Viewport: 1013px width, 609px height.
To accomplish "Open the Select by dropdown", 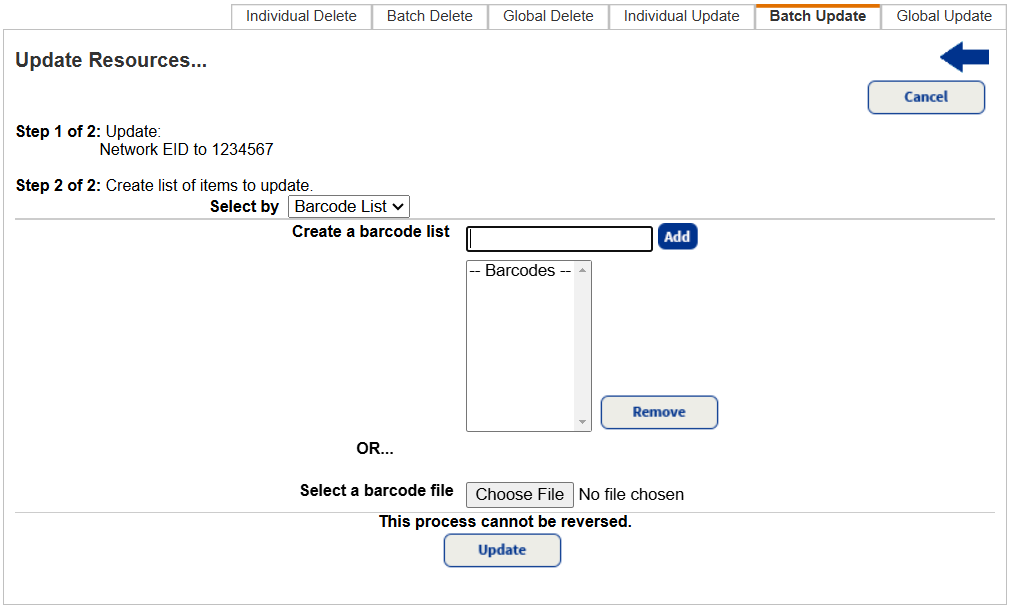I will click(x=349, y=206).
